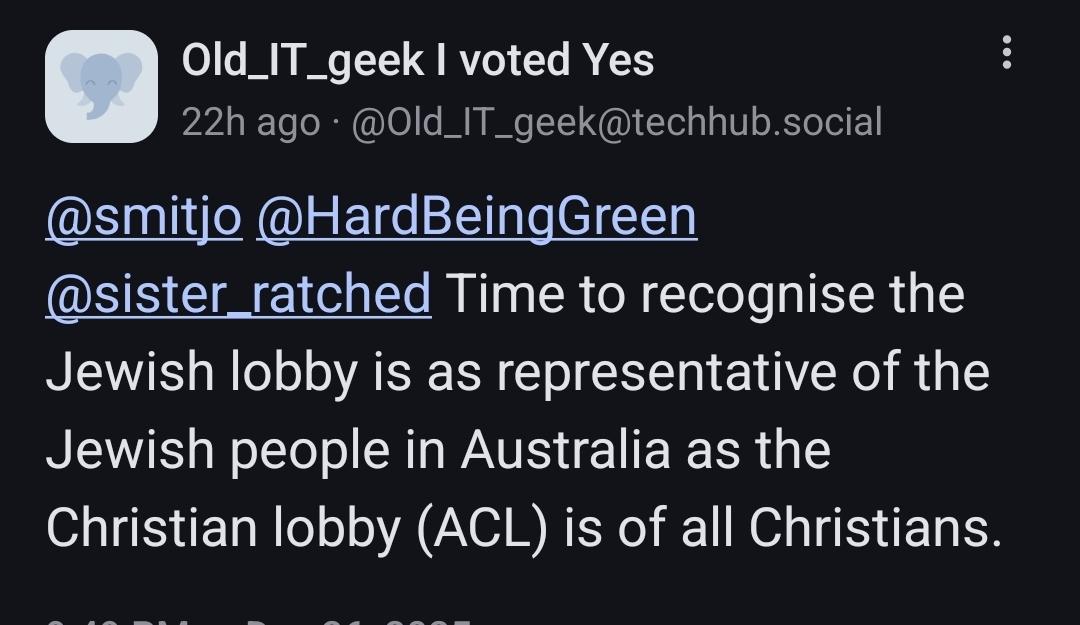Visit the @sister_ratched mentioned profile
Image resolution: width=1080 pixels, height=625 pixels.
(x=238, y=295)
